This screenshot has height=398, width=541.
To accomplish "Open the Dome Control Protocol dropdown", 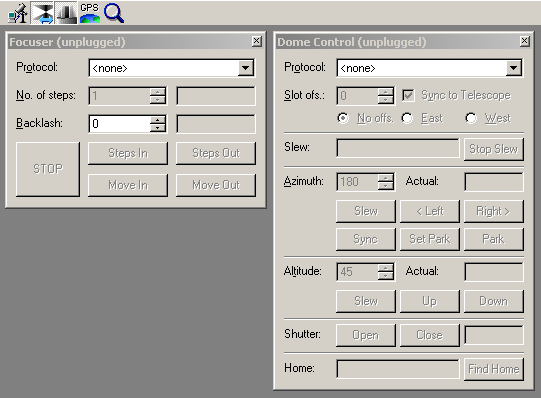I will pyautogui.click(x=513, y=68).
